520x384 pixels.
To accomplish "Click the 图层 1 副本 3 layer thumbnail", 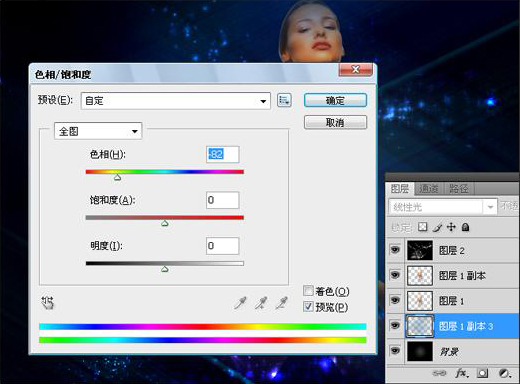I will pyautogui.click(x=420, y=326).
